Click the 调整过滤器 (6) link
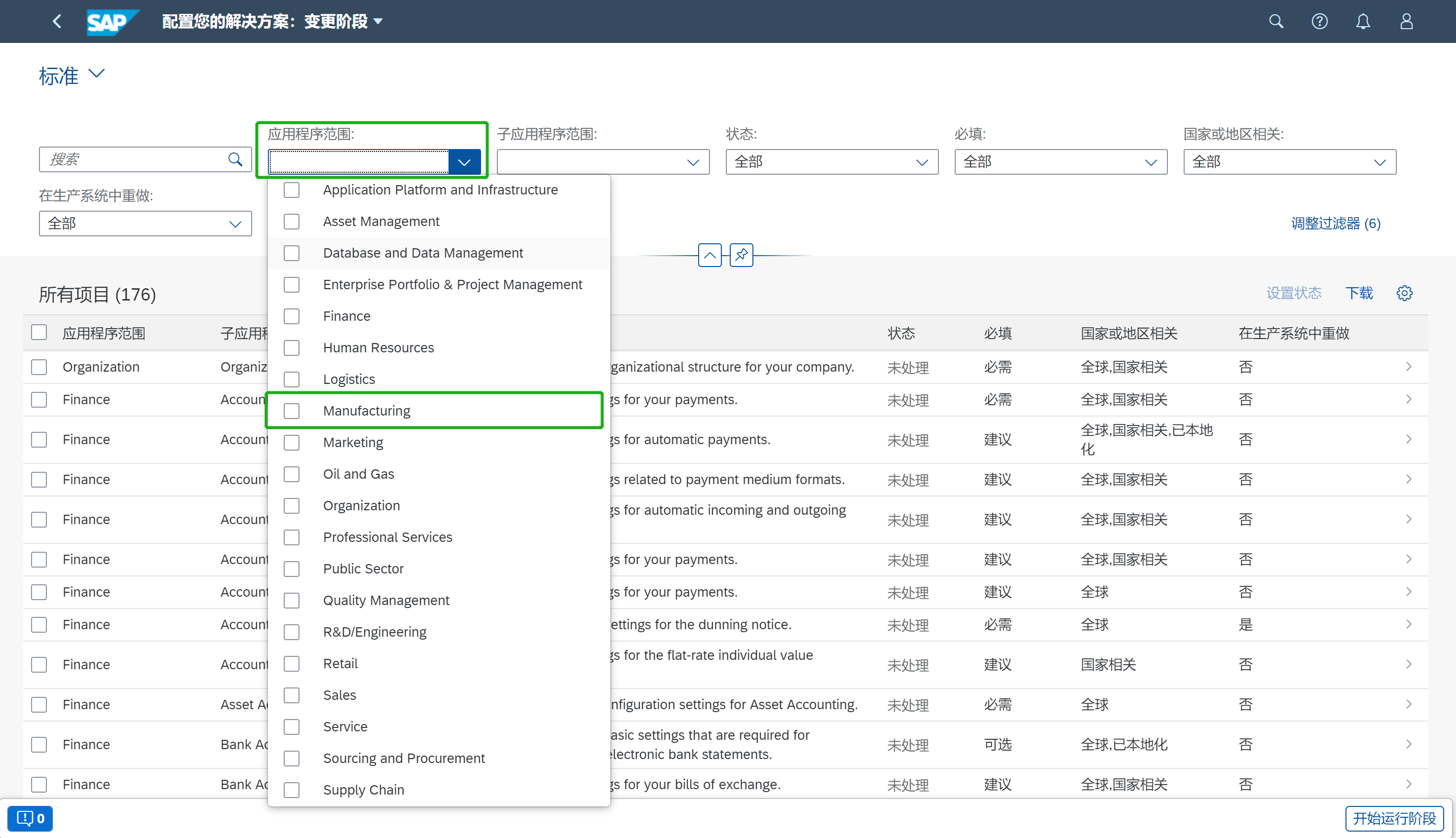This screenshot has width=1456, height=838. coord(1336,223)
